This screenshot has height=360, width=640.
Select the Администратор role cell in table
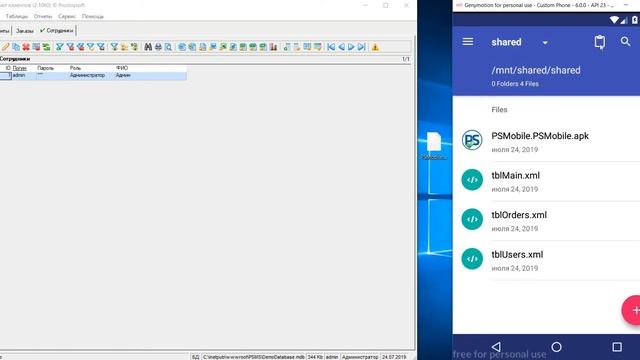(x=87, y=76)
